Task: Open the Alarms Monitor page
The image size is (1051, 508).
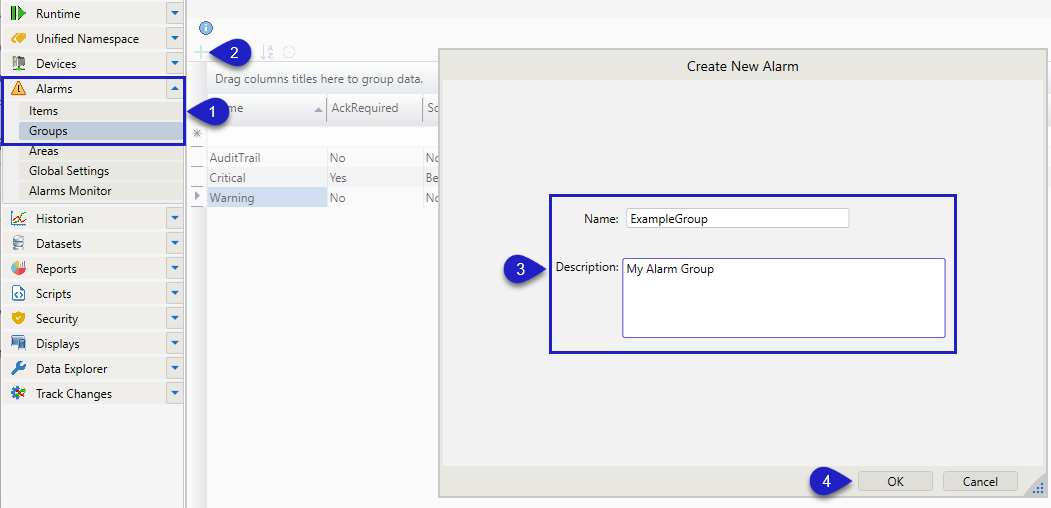Action: coord(70,191)
